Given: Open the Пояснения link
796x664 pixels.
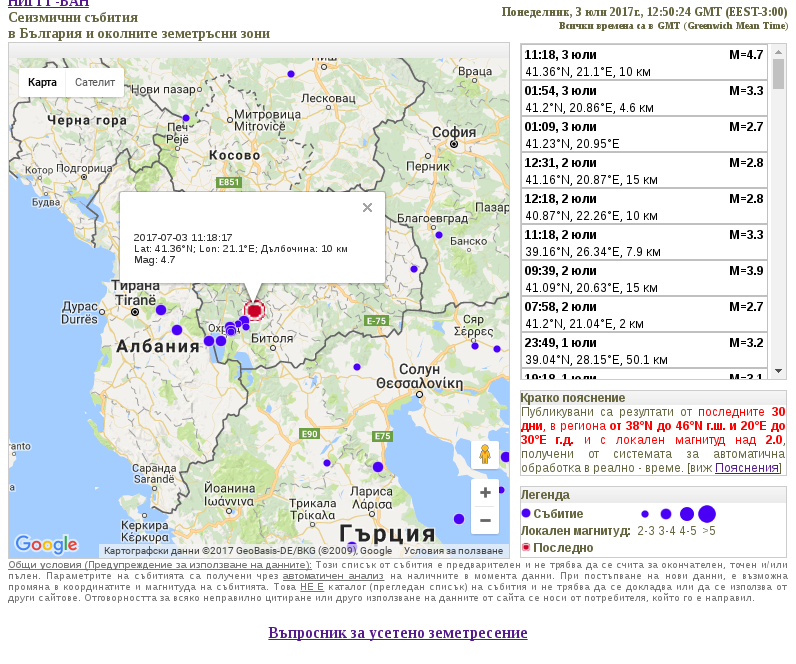Looking at the screenshot, I should [747, 468].
